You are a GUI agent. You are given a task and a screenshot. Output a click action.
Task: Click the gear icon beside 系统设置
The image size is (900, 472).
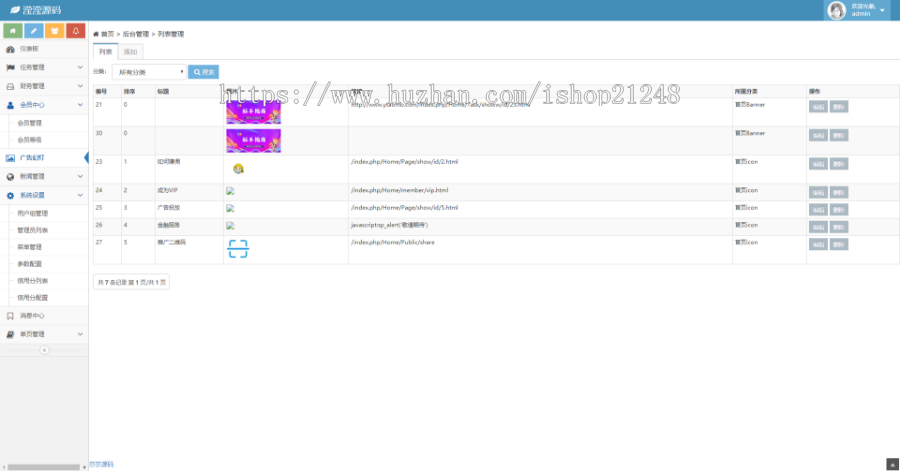10,196
